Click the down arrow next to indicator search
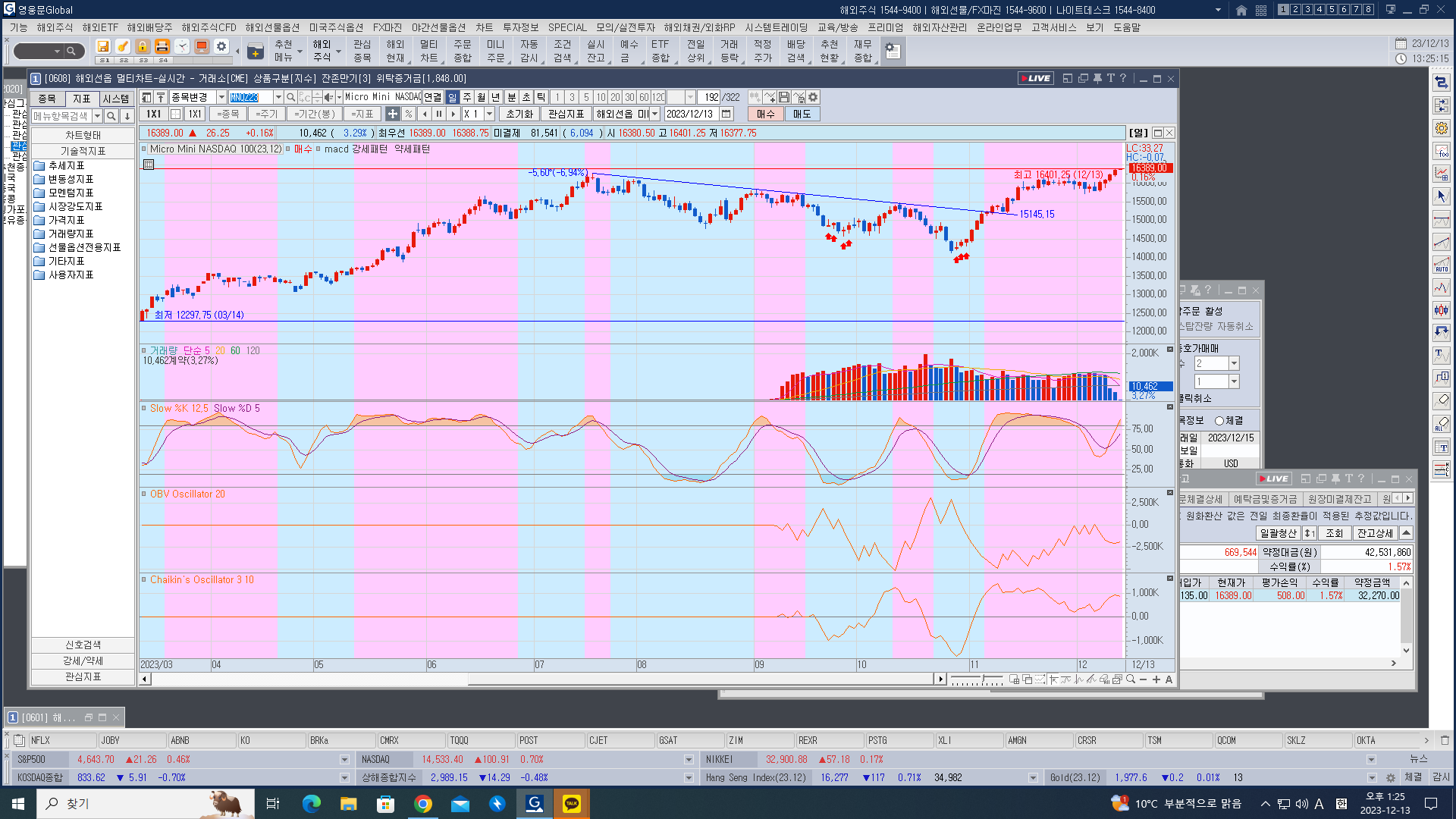 (x=127, y=116)
